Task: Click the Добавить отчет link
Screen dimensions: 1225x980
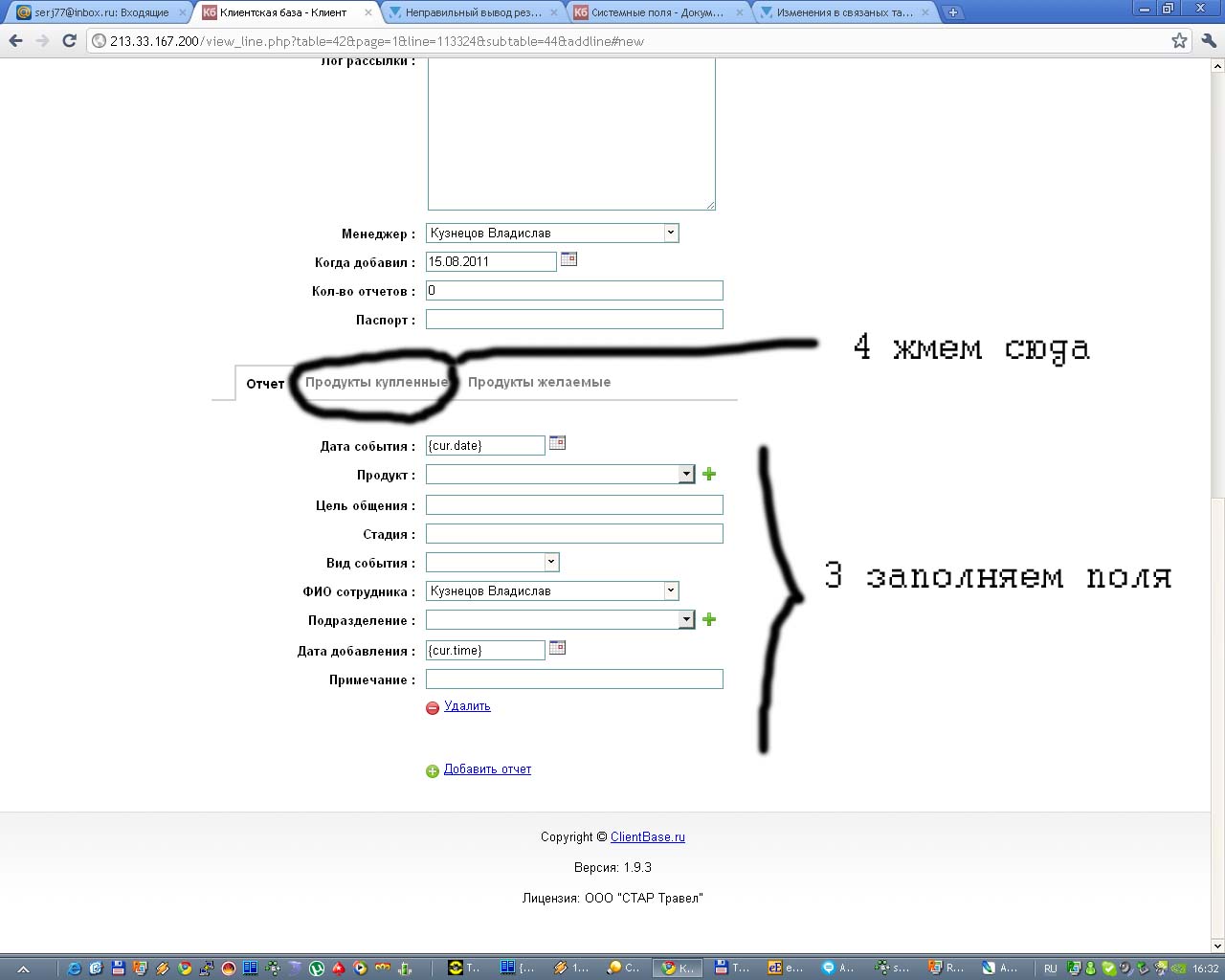Action: tap(487, 769)
